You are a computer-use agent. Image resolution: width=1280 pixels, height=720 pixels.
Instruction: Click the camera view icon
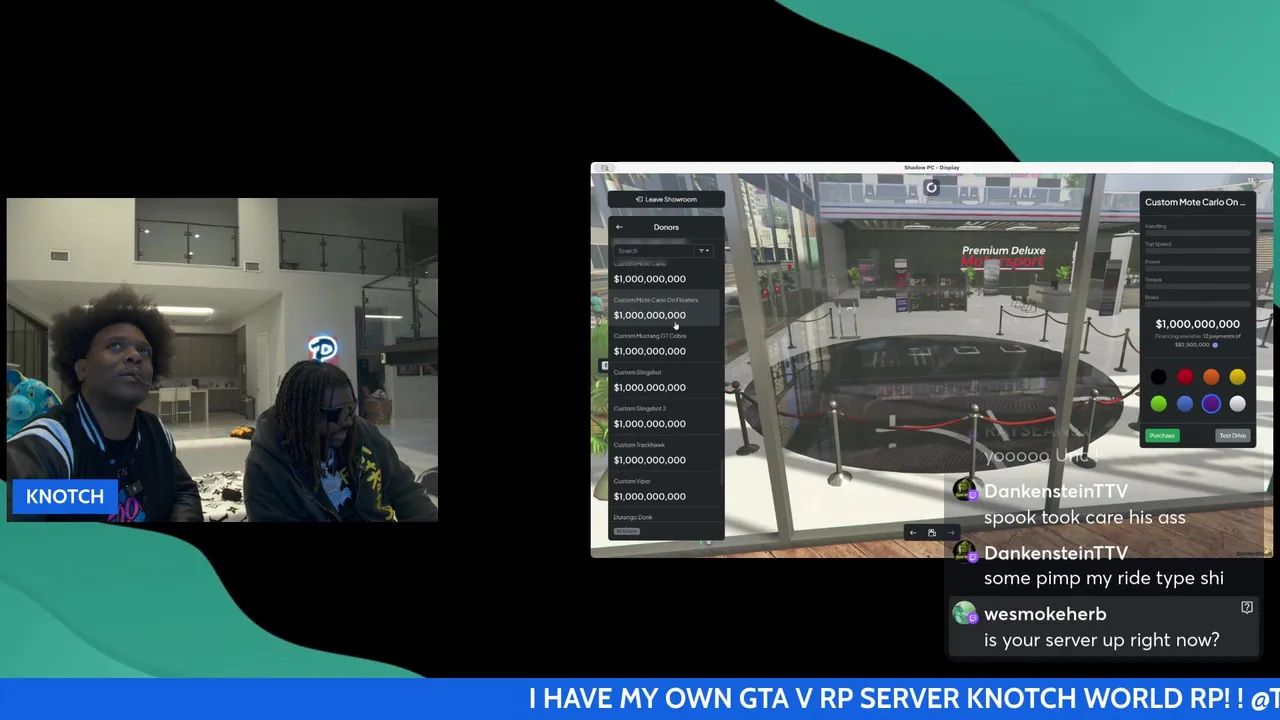pyautogui.click(x=932, y=533)
